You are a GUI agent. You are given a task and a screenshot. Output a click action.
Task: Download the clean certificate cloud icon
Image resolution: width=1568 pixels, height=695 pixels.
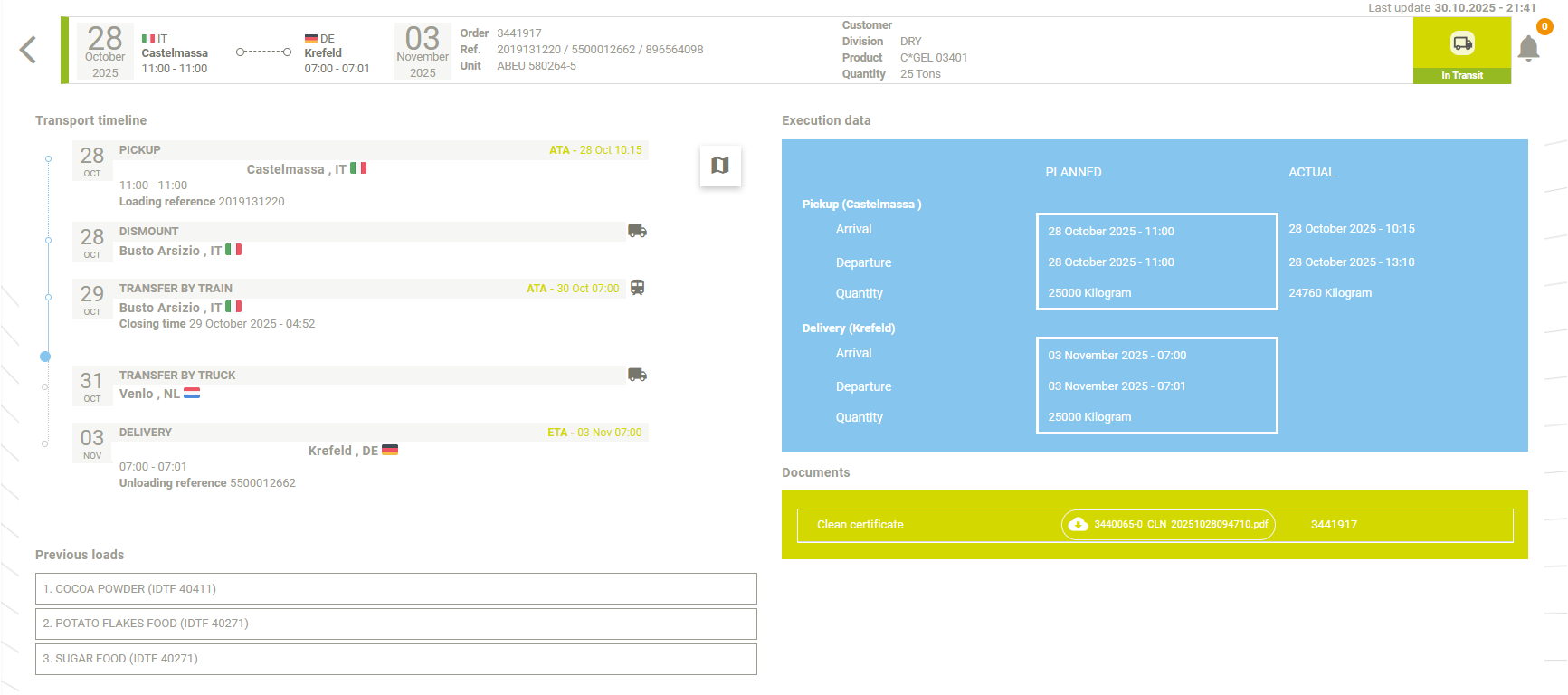point(1078,525)
